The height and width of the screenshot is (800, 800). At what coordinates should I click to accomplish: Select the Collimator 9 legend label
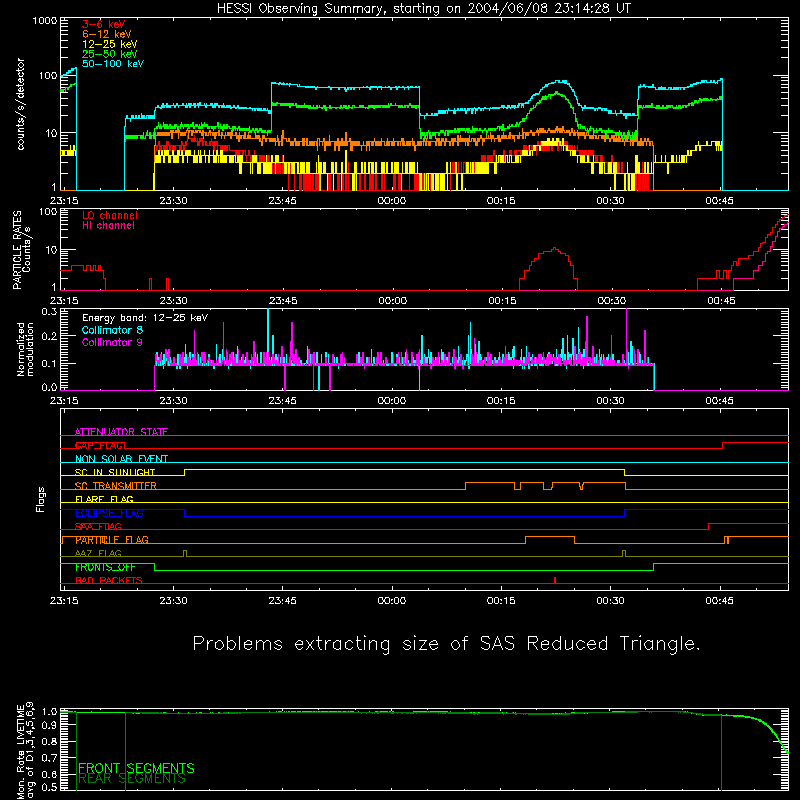click(x=112, y=342)
